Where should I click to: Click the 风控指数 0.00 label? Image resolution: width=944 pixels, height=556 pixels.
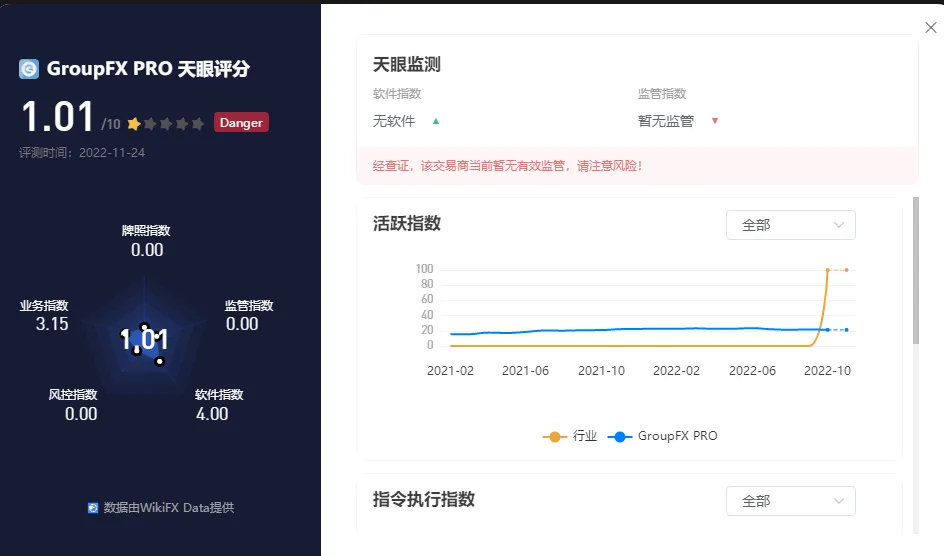click(x=73, y=405)
